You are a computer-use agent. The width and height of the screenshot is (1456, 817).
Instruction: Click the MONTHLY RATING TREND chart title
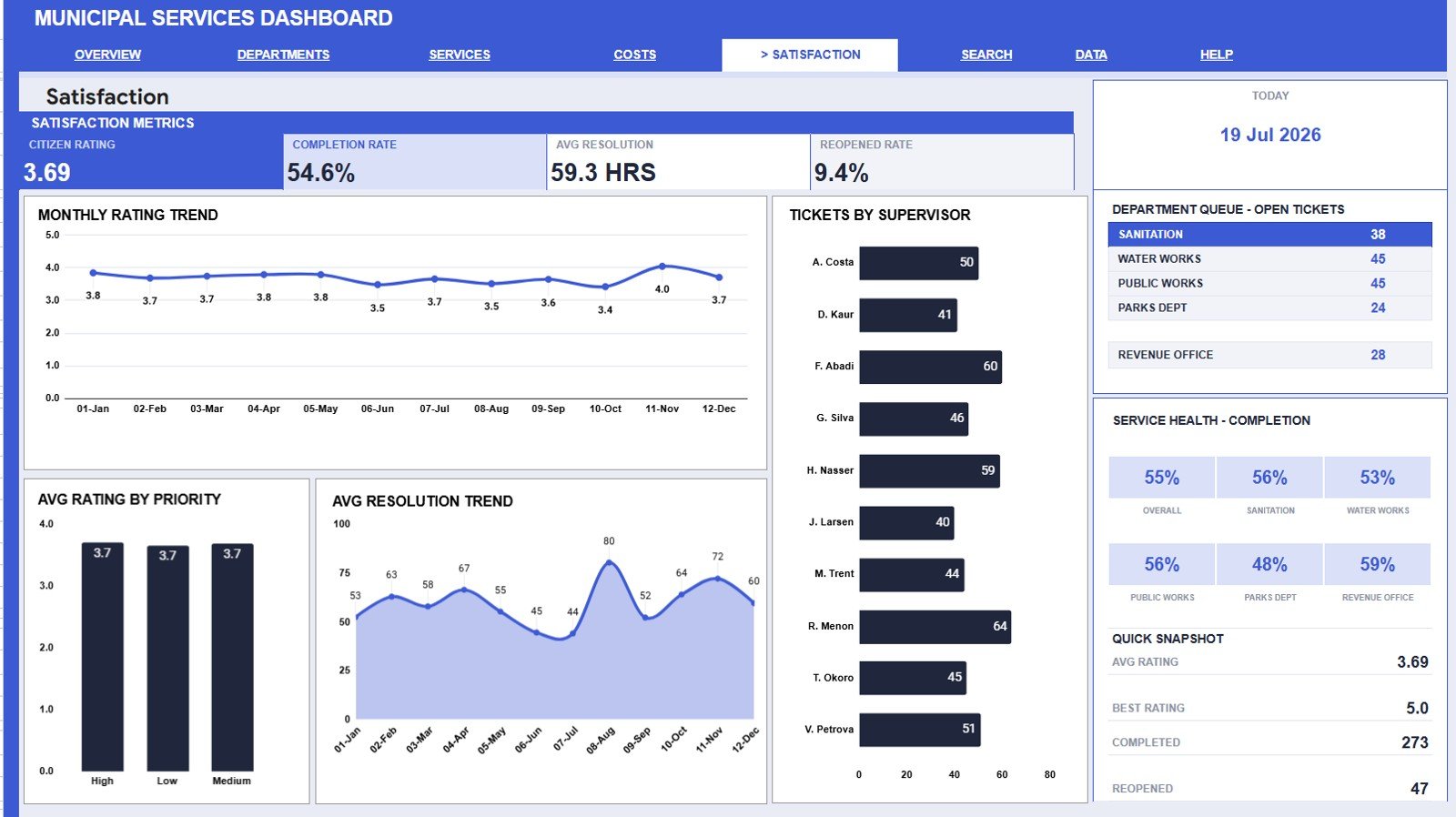(128, 215)
